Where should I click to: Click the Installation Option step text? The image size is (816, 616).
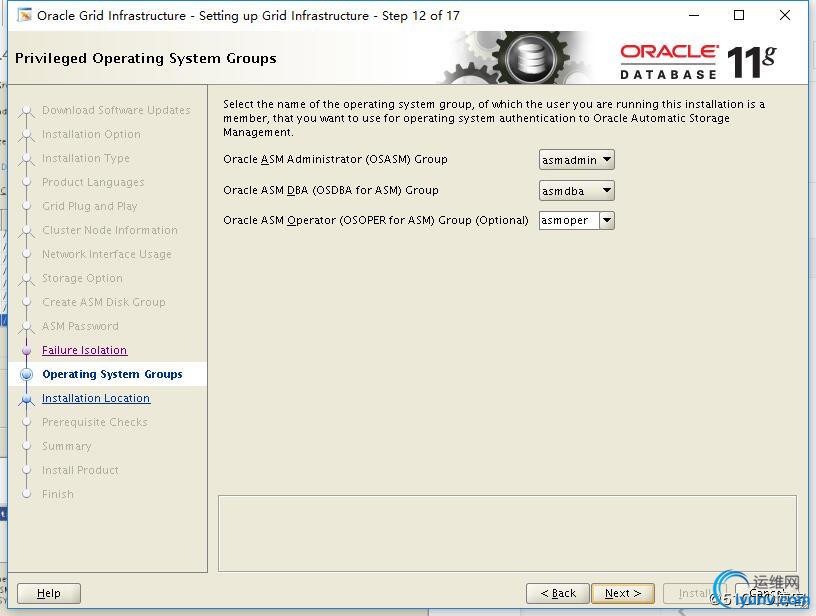(91, 134)
